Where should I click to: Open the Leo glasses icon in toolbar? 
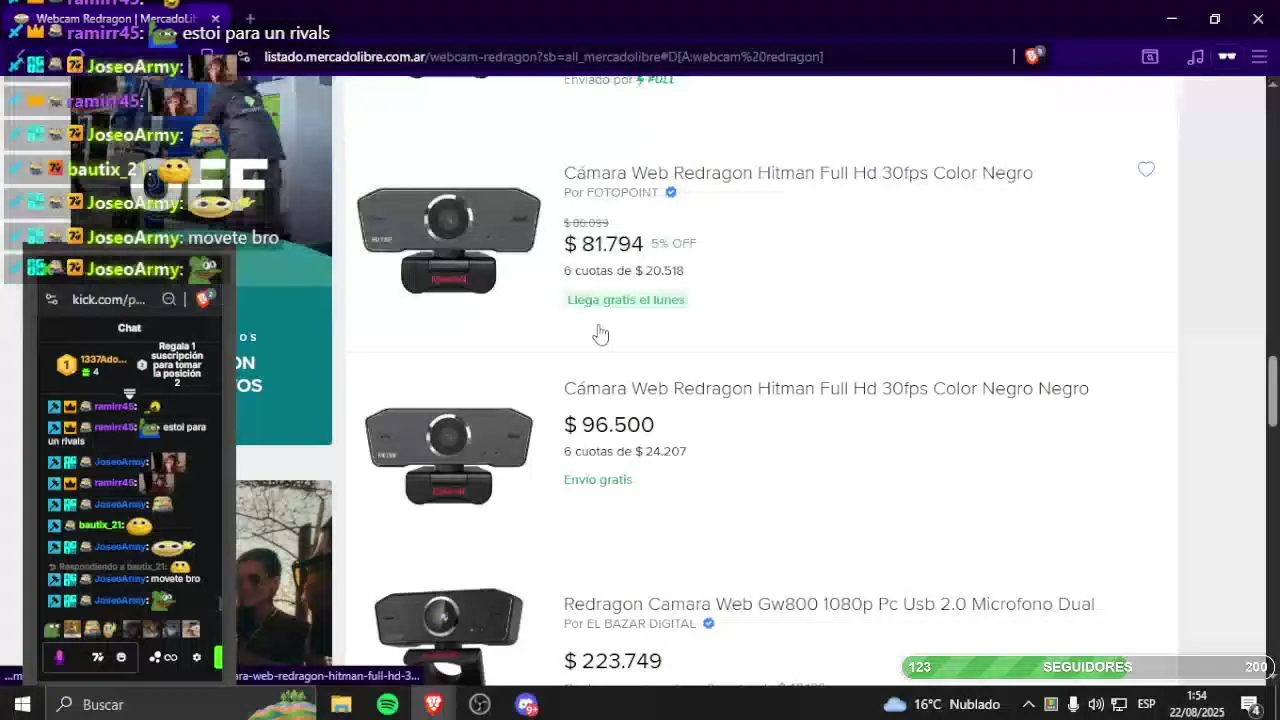pos(1227,57)
